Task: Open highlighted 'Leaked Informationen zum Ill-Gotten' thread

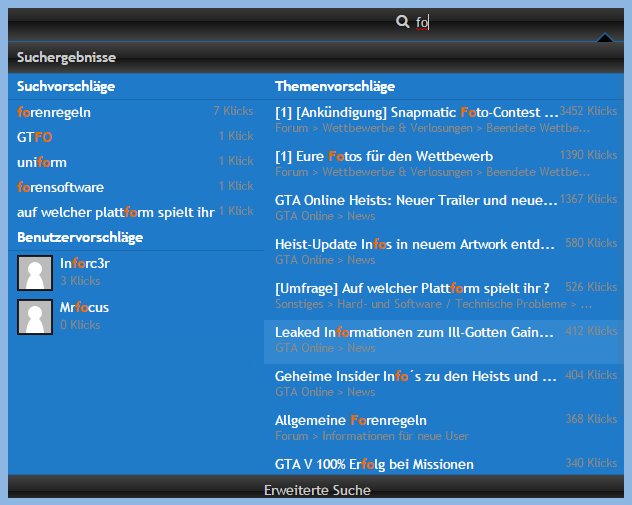Action: tap(414, 332)
